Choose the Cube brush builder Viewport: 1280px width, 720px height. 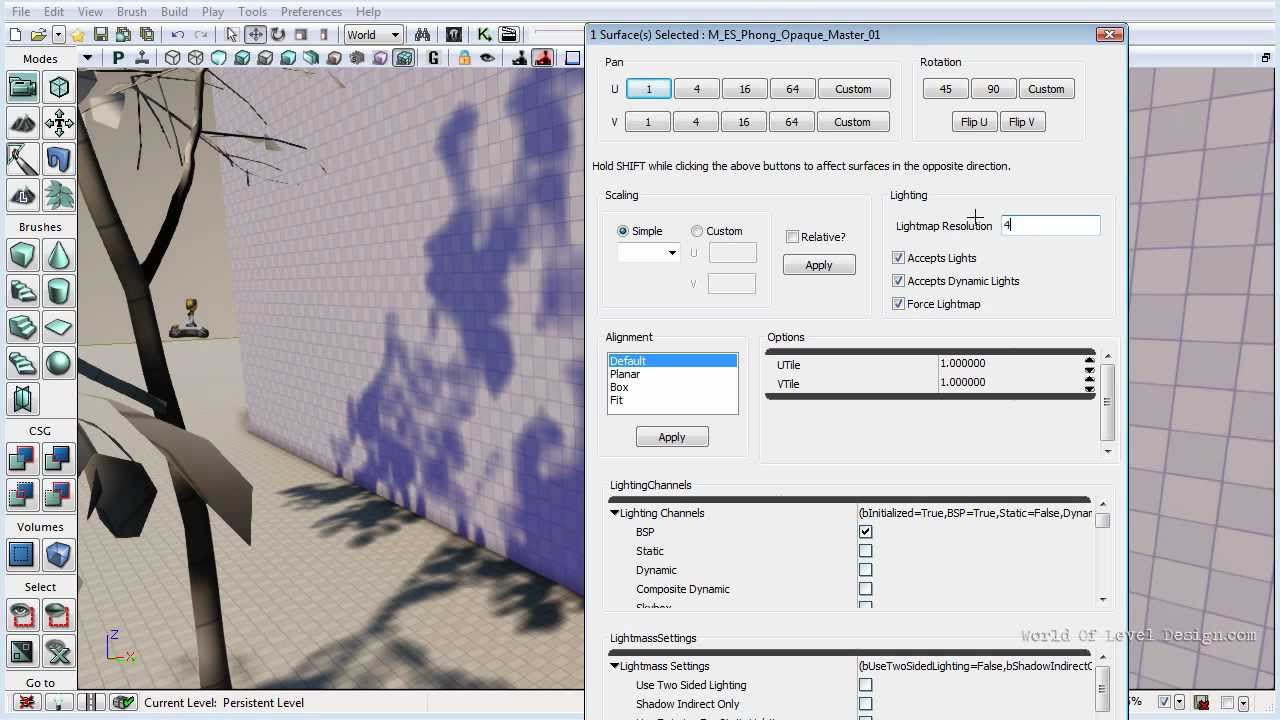[22, 256]
